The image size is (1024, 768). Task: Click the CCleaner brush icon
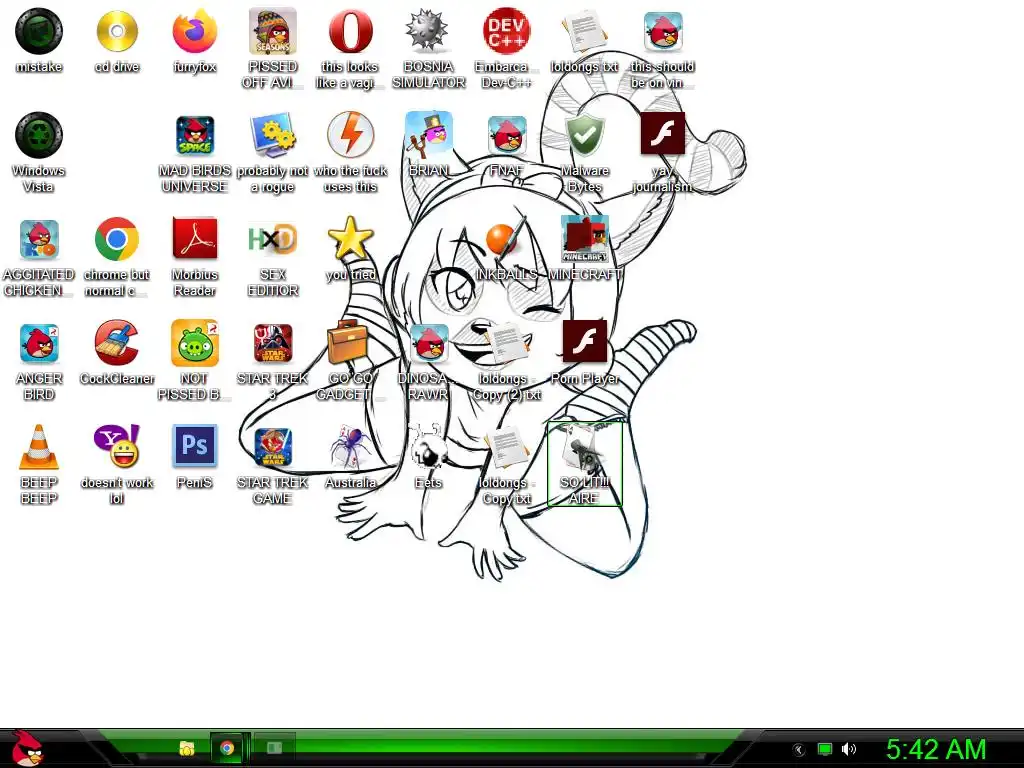(117, 343)
